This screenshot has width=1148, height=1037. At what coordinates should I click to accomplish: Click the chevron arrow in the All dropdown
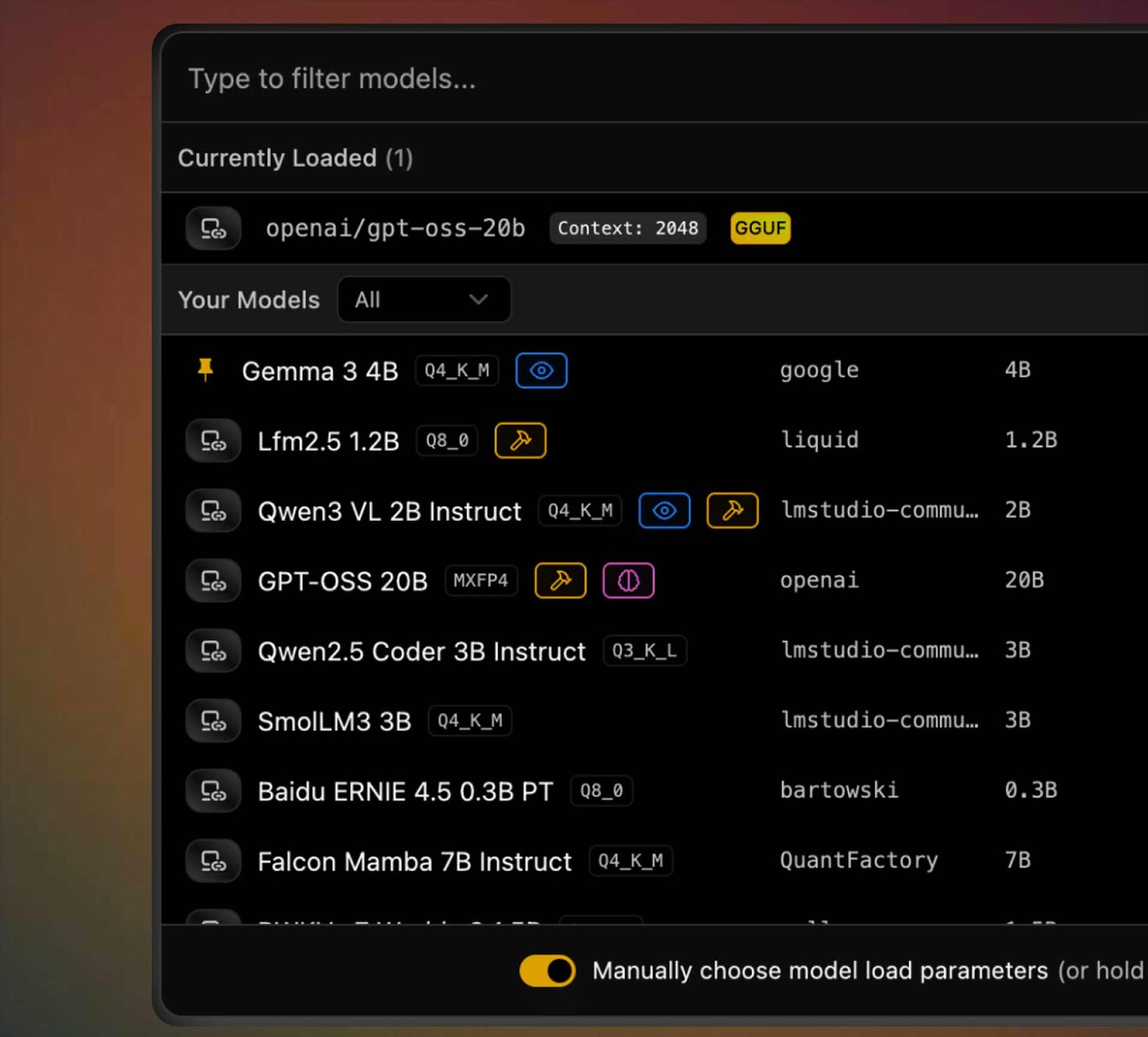(x=478, y=300)
